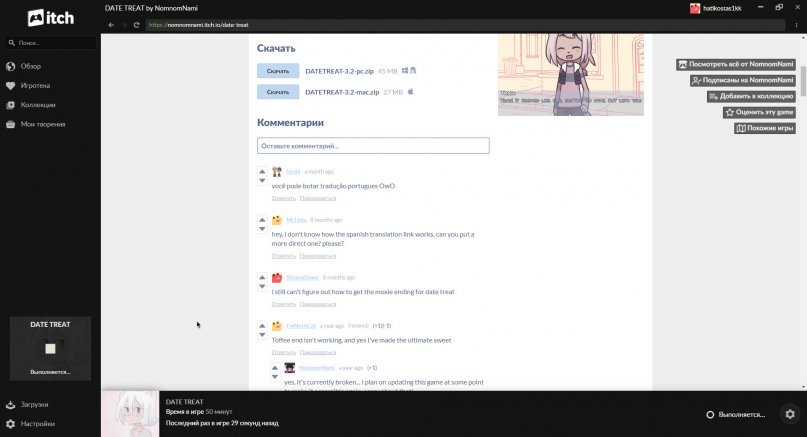This screenshot has height=437, width=807.
Task: Click Добавить в коллекцию
Action: (x=751, y=96)
